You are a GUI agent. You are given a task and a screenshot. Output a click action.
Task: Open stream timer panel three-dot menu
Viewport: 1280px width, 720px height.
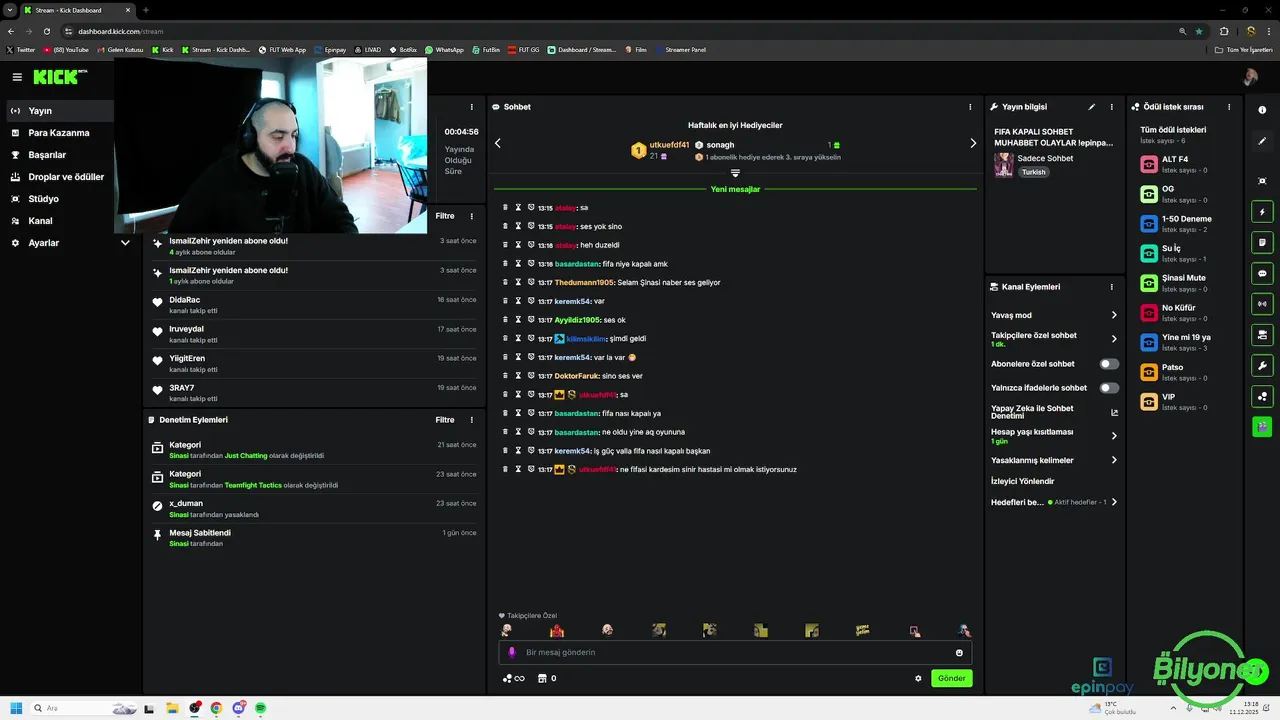(472, 107)
